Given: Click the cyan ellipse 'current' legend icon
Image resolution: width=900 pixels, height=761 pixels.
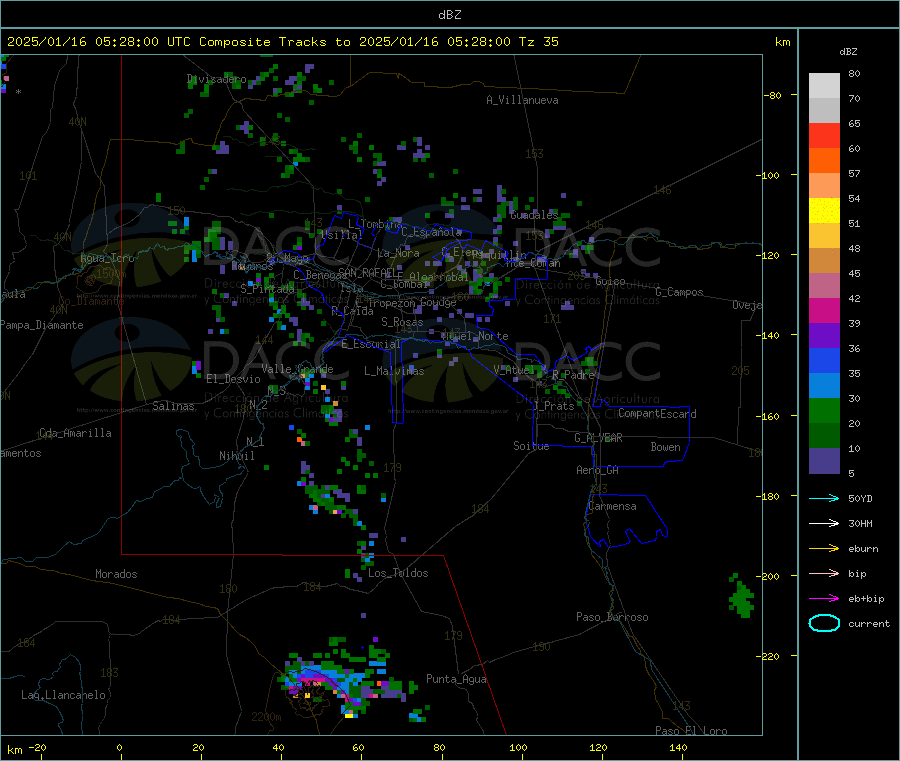Looking at the screenshot, I should 824,623.
